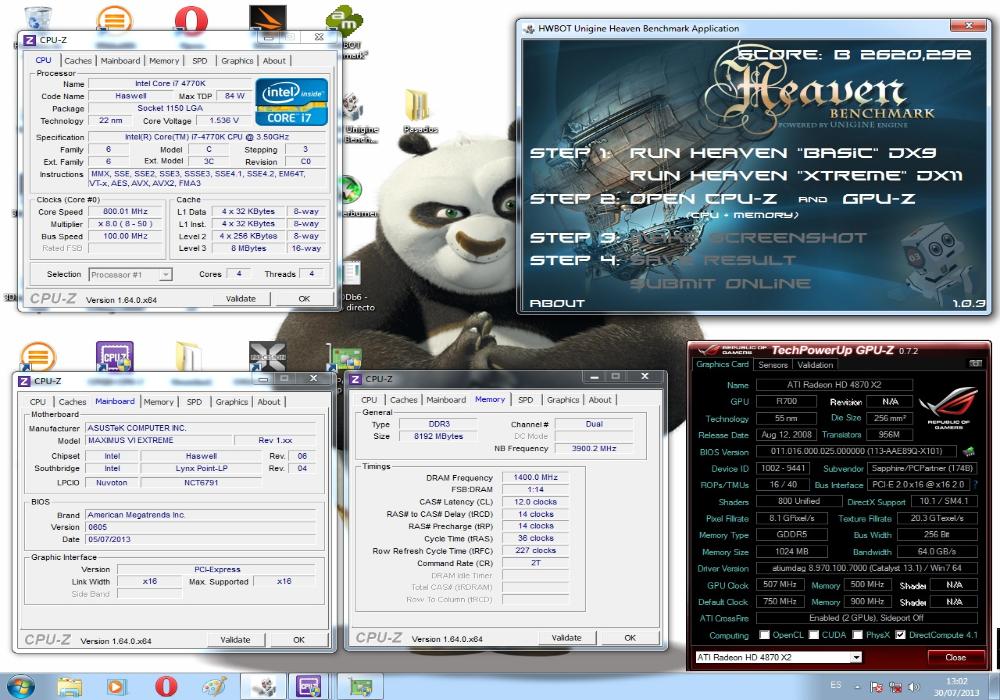The width and height of the screenshot is (1000, 700).
Task: Click the purple CPU-Z taskbar button
Action: tap(309, 687)
